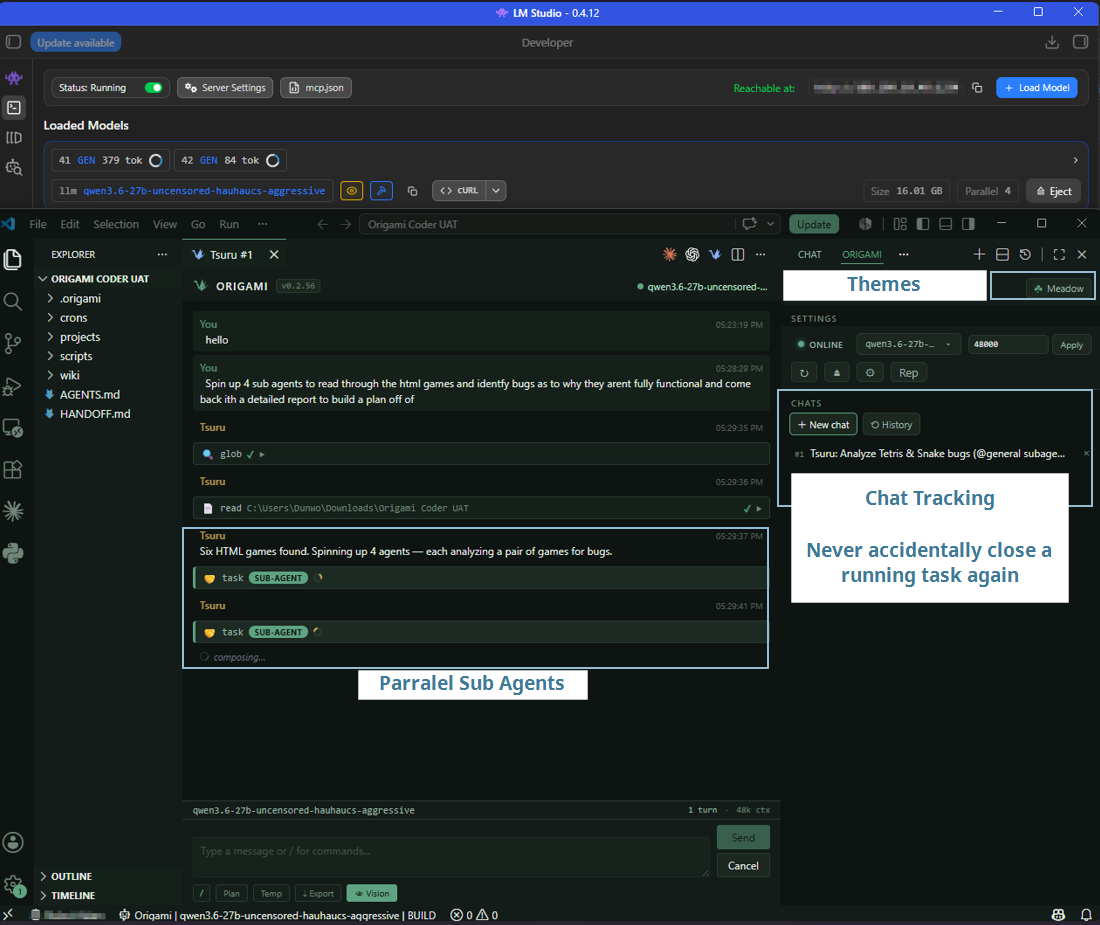Open Extensions activity icon

[13, 469]
